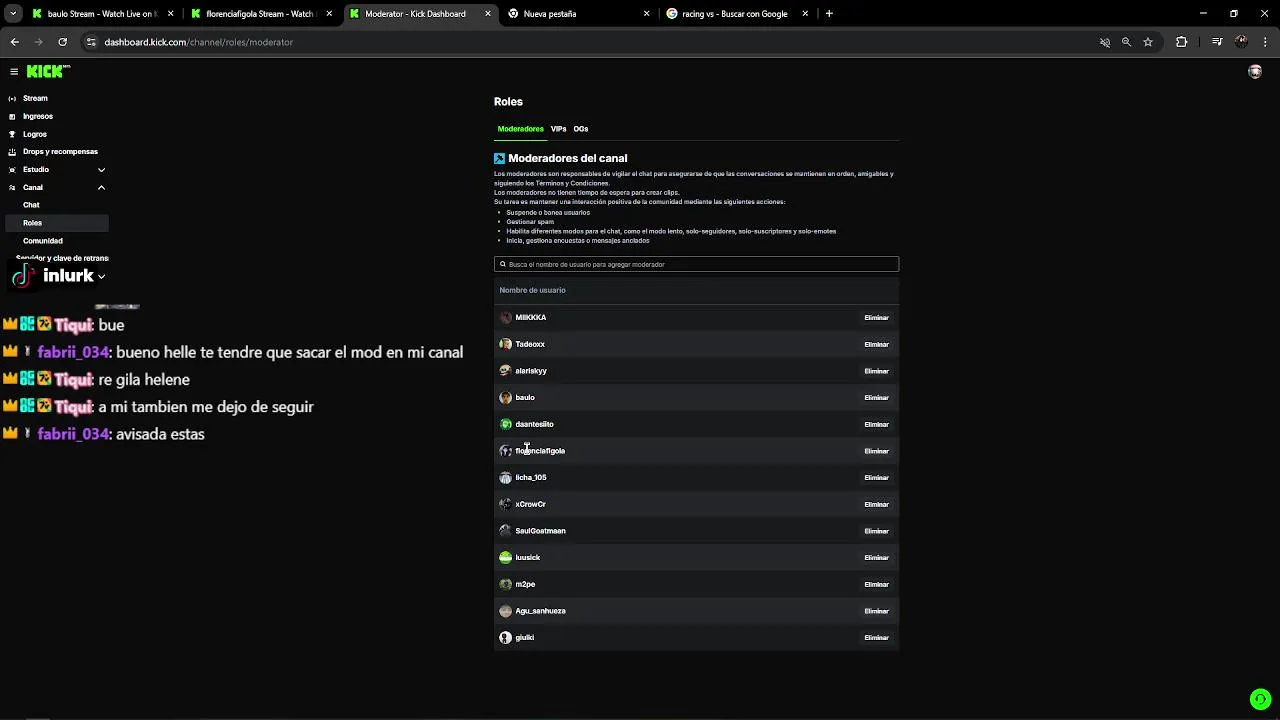Remove alariskyy as moderator
Image resolution: width=1280 pixels, height=720 pixels.
[x=877, y=371]
